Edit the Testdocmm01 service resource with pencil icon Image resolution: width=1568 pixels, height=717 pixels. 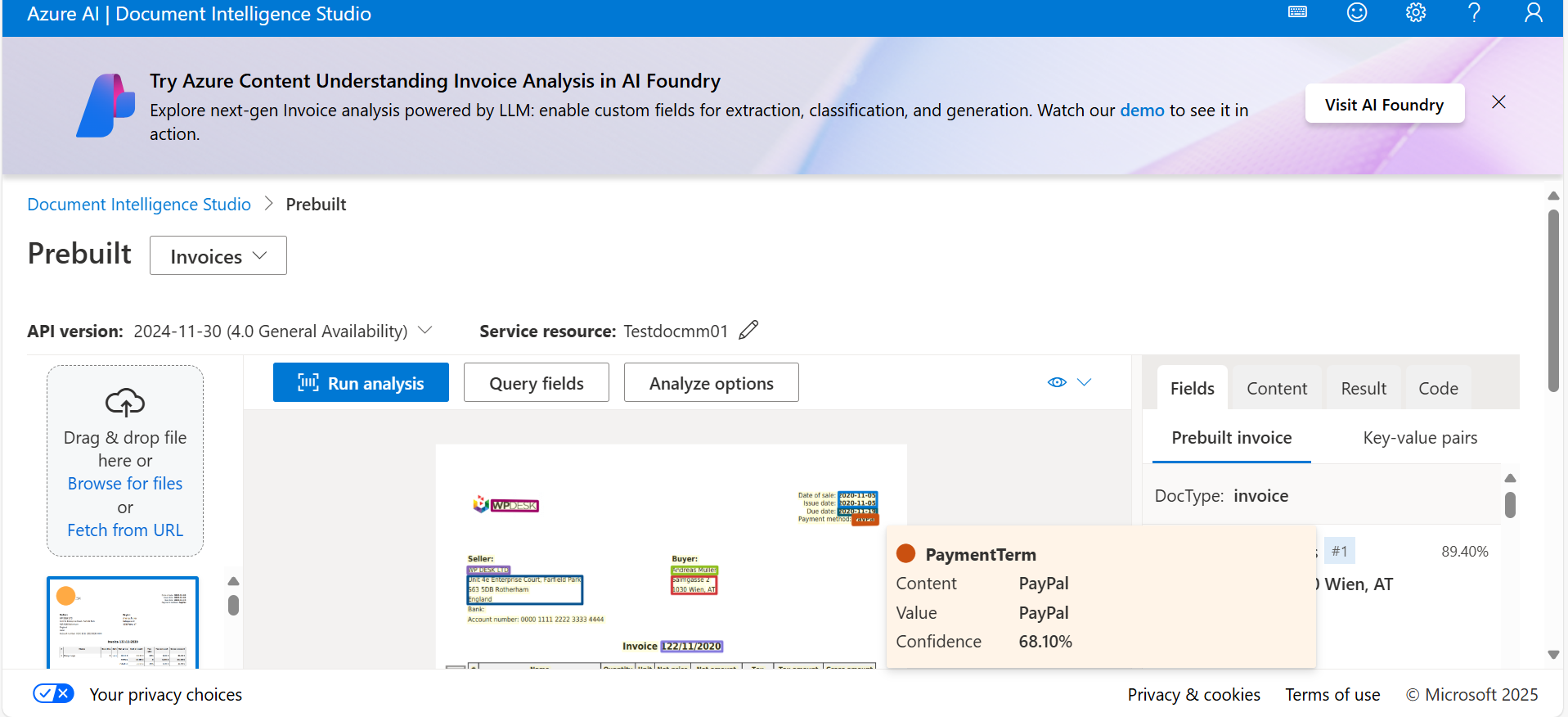(747, 329)
